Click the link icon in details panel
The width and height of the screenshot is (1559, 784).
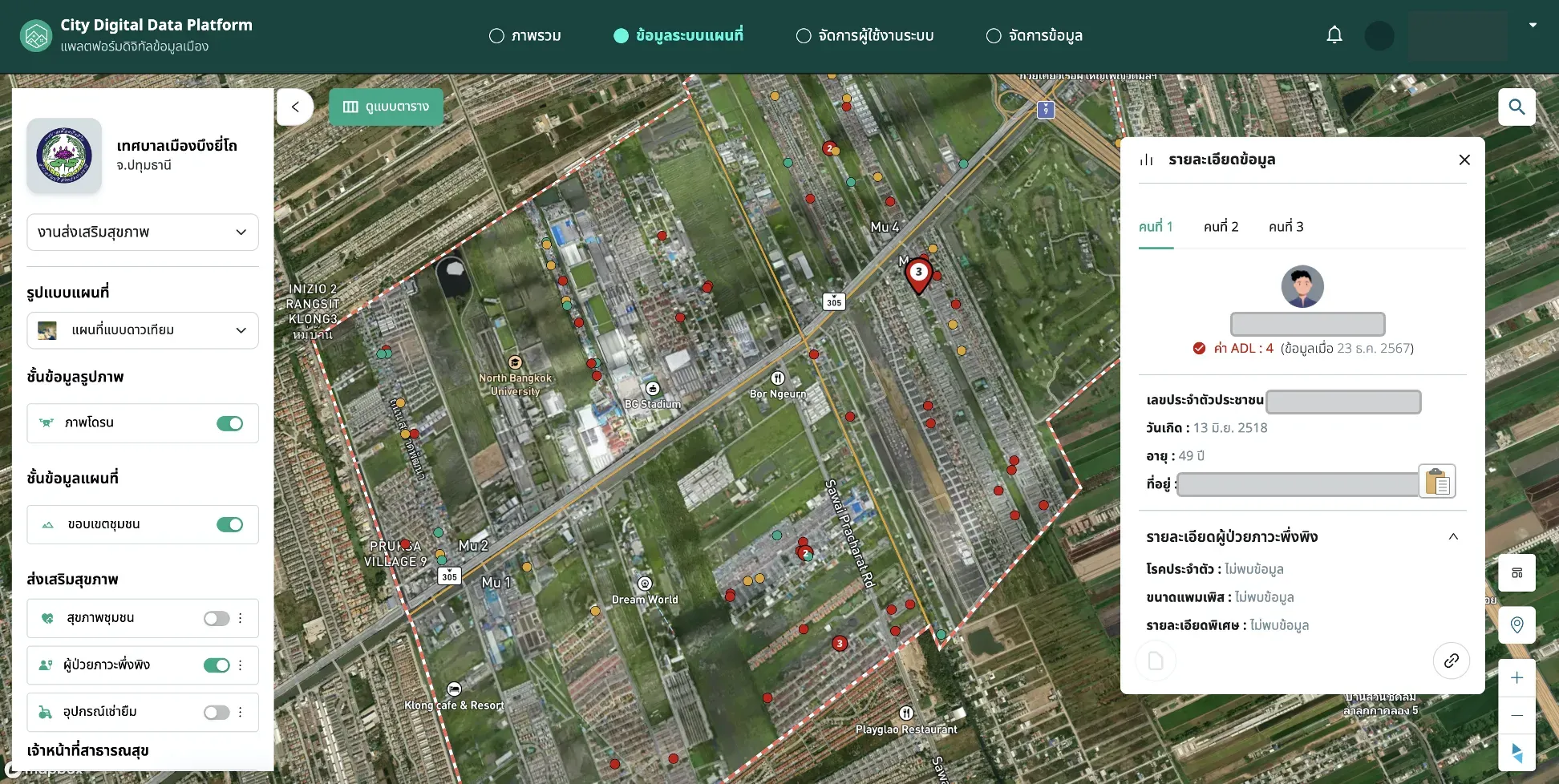click(x=1452, y=661)
